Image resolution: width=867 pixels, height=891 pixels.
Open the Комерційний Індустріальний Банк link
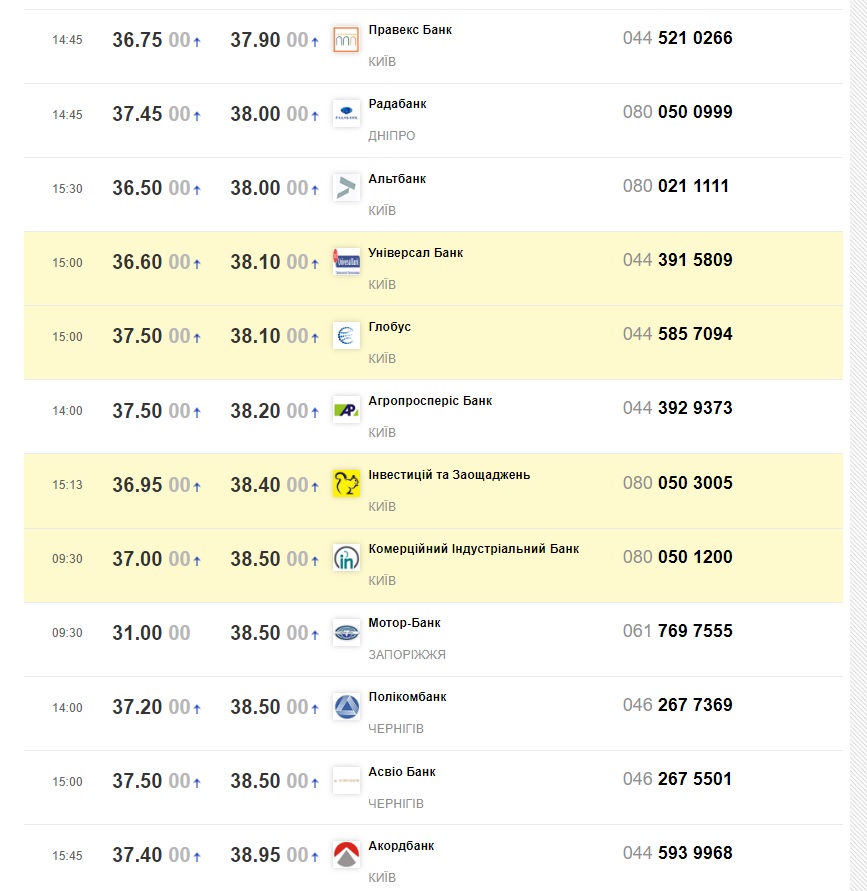click(x=474, y=549)
